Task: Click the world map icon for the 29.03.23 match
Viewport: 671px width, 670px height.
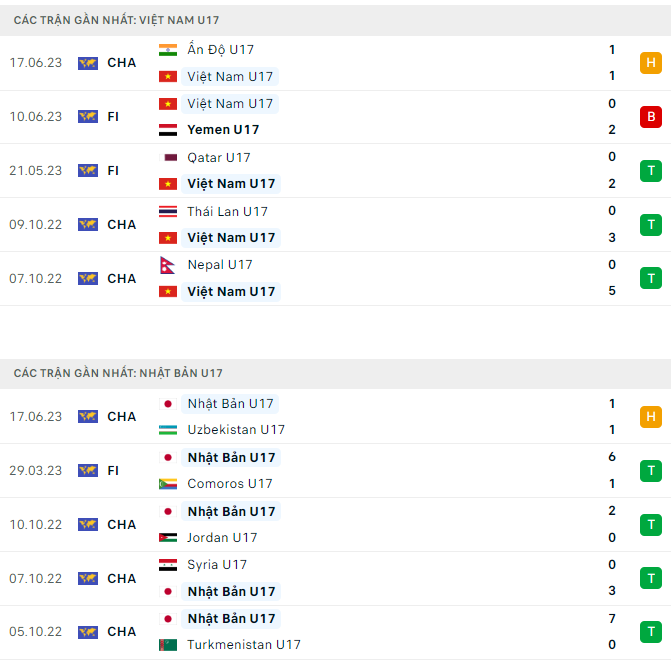Action: point(88,471)
